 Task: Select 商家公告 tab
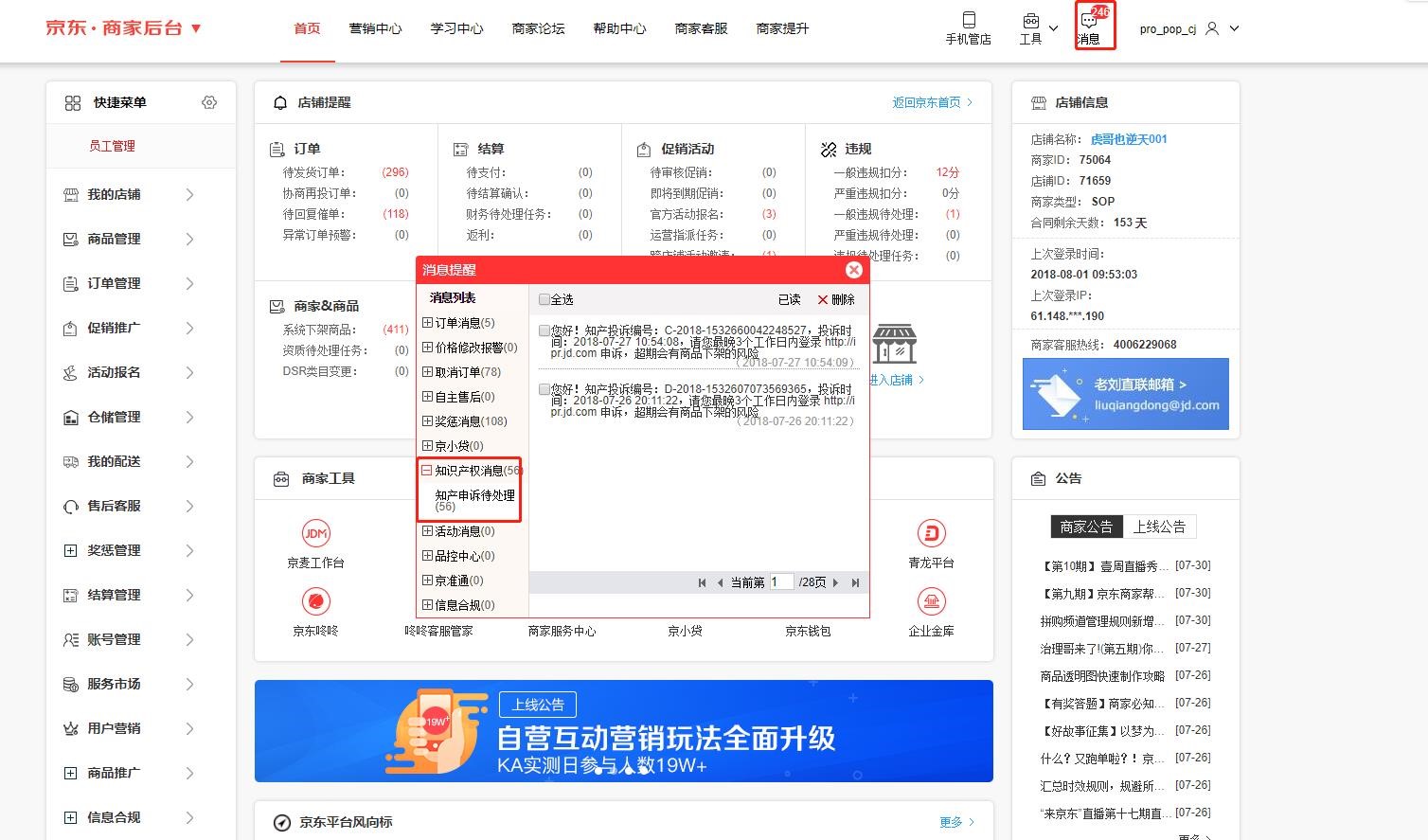tap(1086, 527)
